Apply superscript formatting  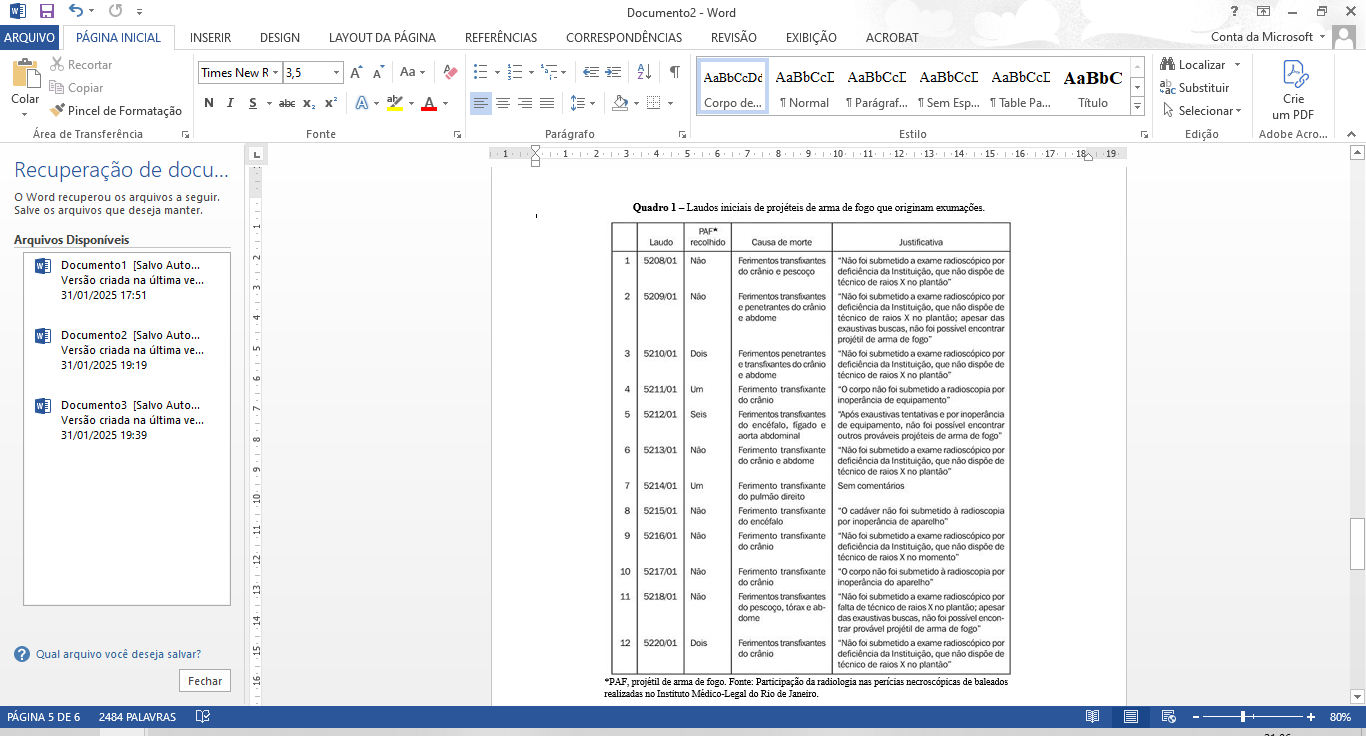331,103
